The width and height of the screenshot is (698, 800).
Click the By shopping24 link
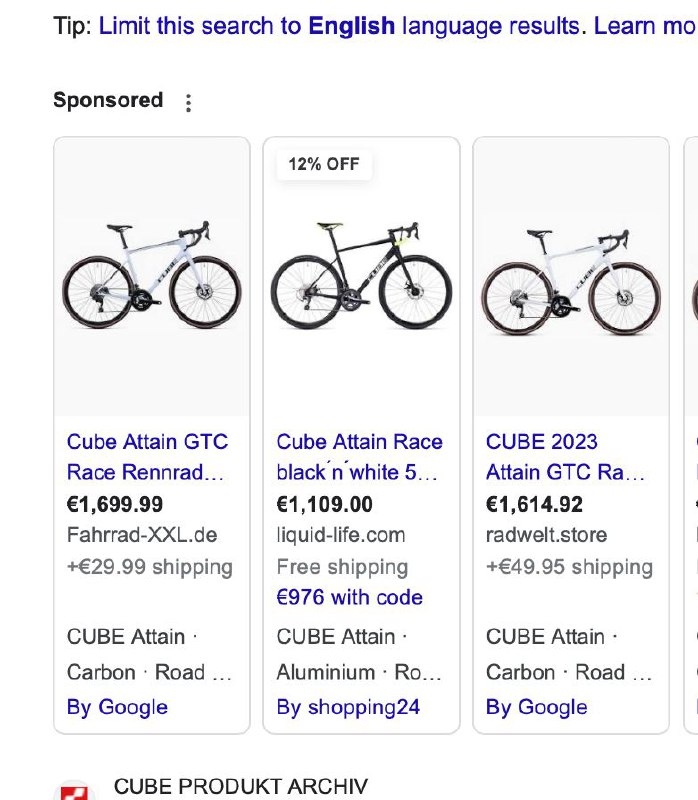[x=348, y=707]
